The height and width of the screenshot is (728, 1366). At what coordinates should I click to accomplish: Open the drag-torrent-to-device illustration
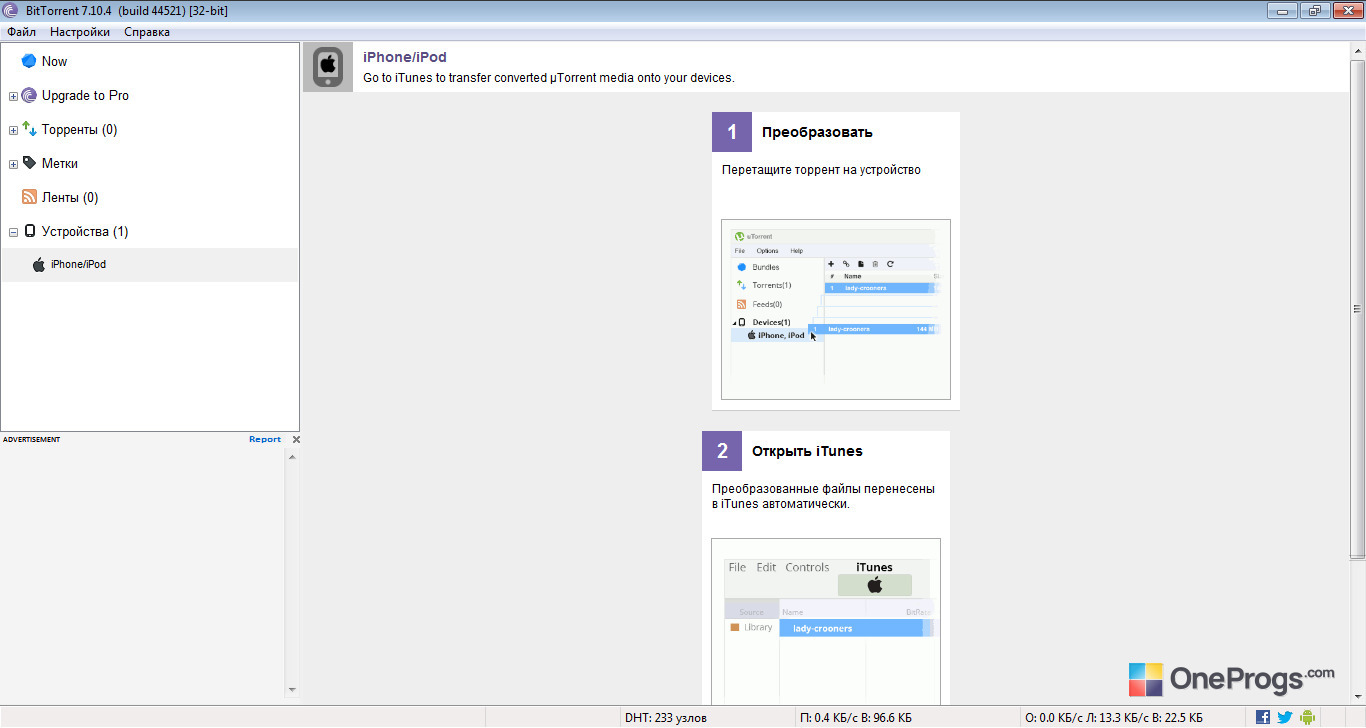[836, 310]
